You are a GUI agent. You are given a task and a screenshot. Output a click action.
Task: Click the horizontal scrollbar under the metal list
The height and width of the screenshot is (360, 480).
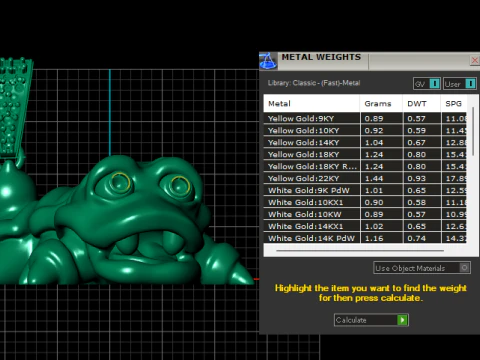[360, 250]
